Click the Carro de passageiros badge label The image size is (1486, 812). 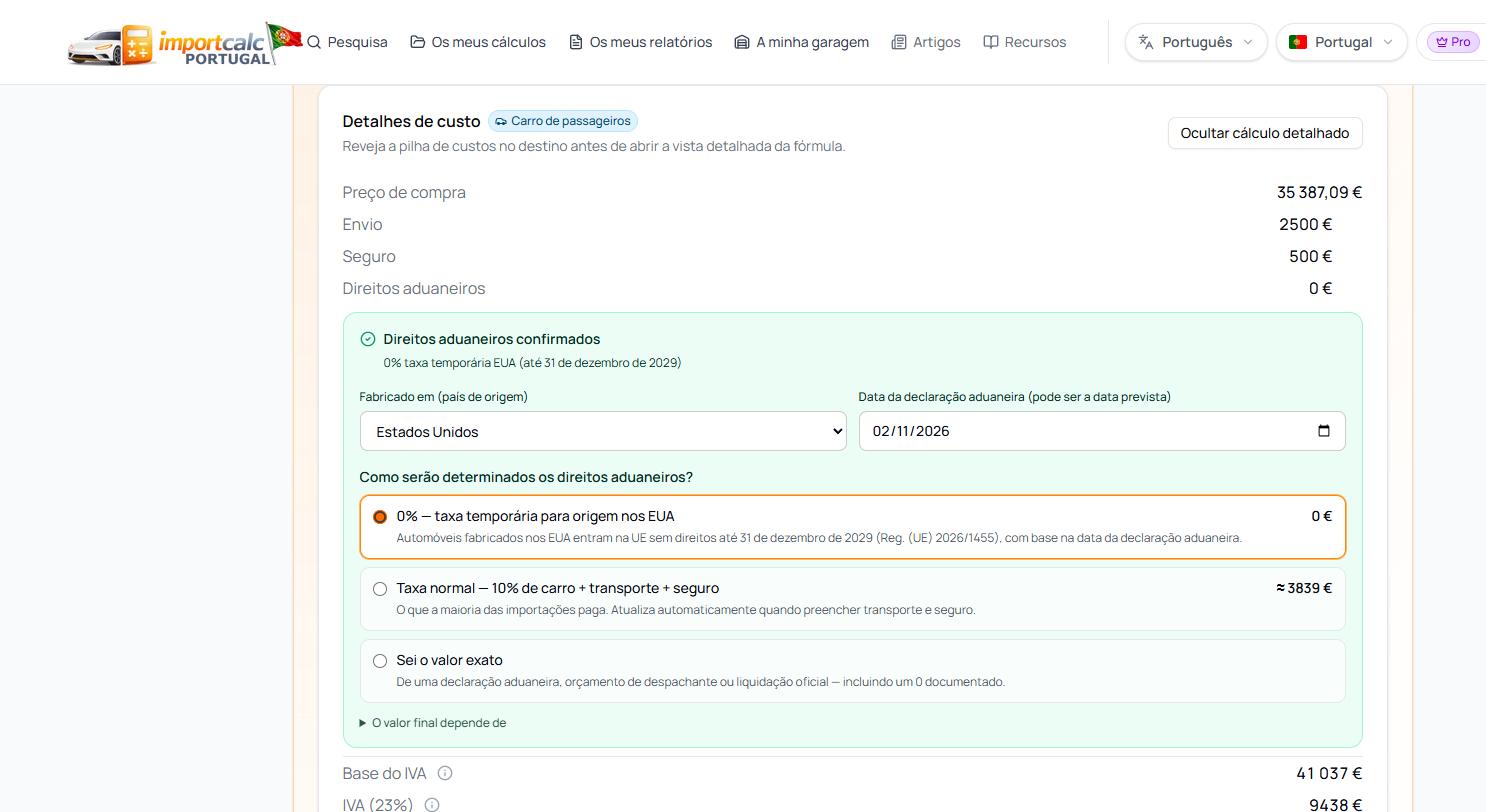pos(571,121)
